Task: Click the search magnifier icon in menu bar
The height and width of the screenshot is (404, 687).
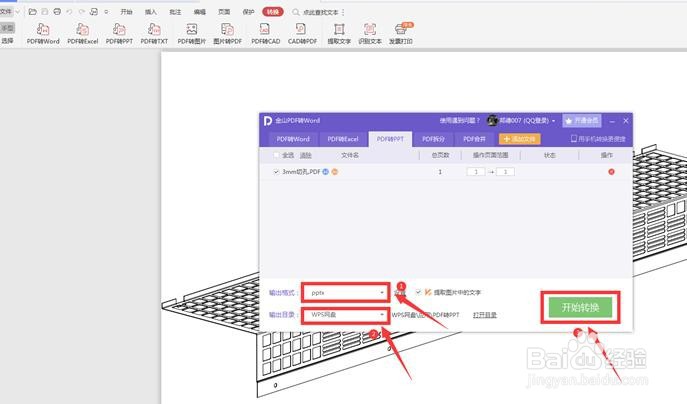Action: 296,12
